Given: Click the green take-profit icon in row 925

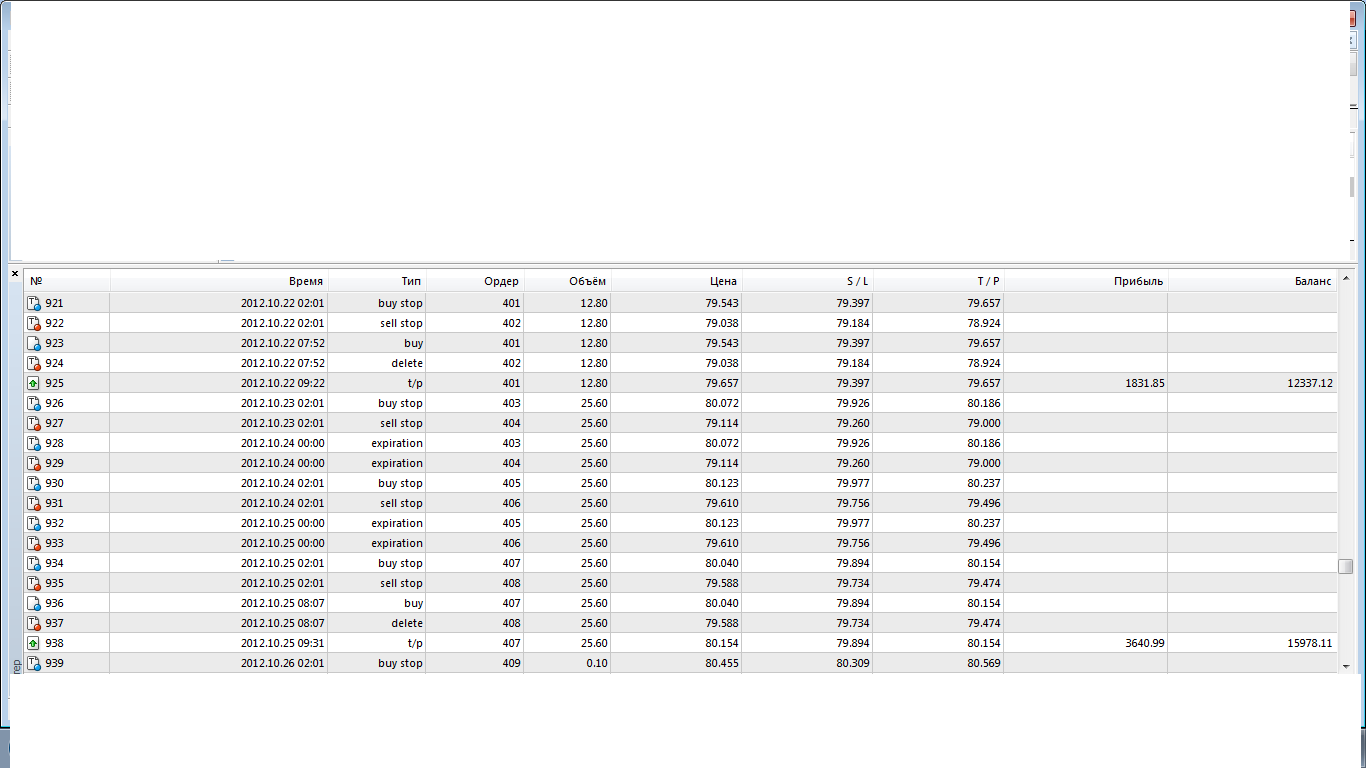Looking at the screenshot, I should (33, 383).
